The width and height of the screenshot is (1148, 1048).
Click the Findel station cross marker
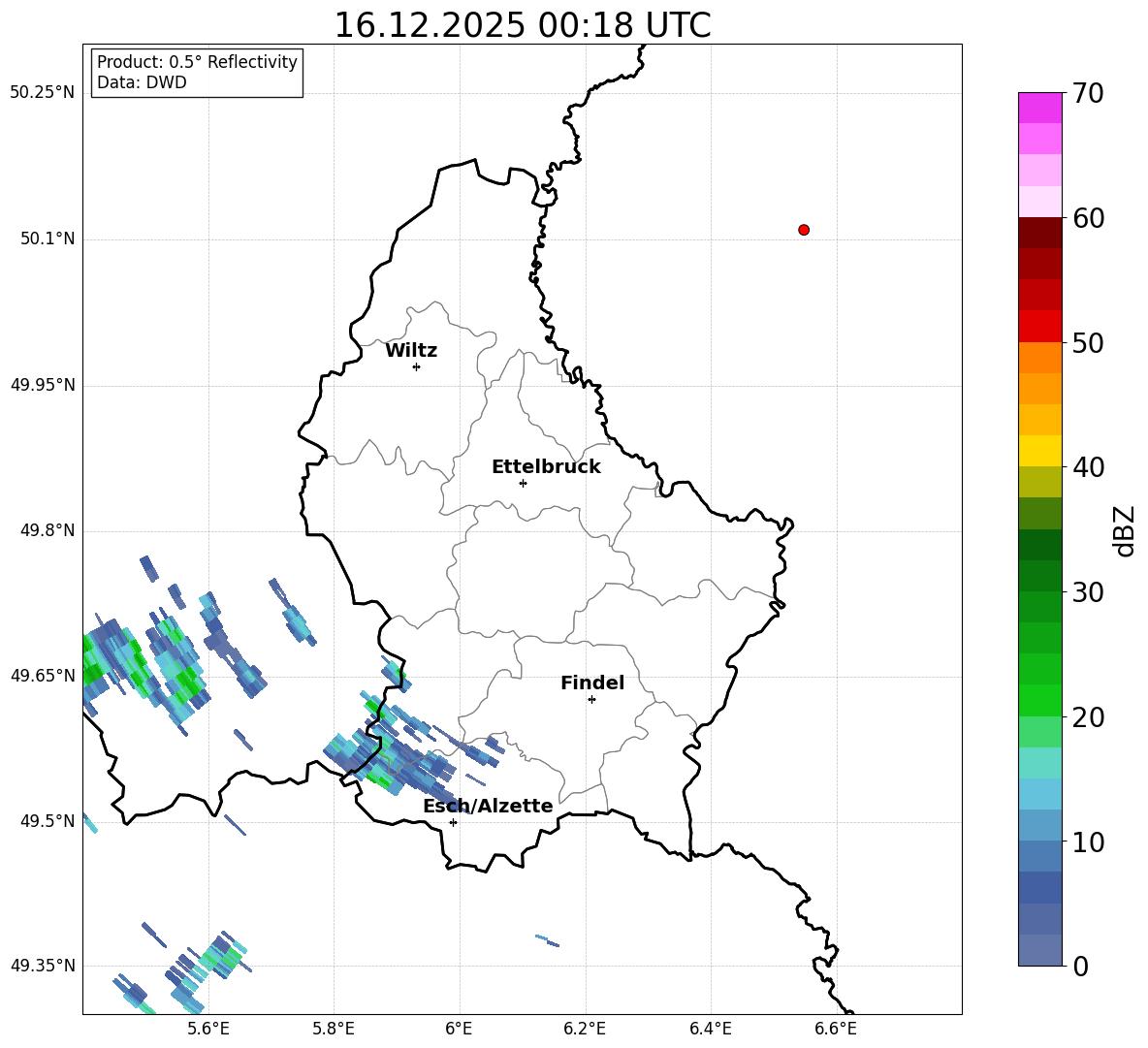coord(591,699)
